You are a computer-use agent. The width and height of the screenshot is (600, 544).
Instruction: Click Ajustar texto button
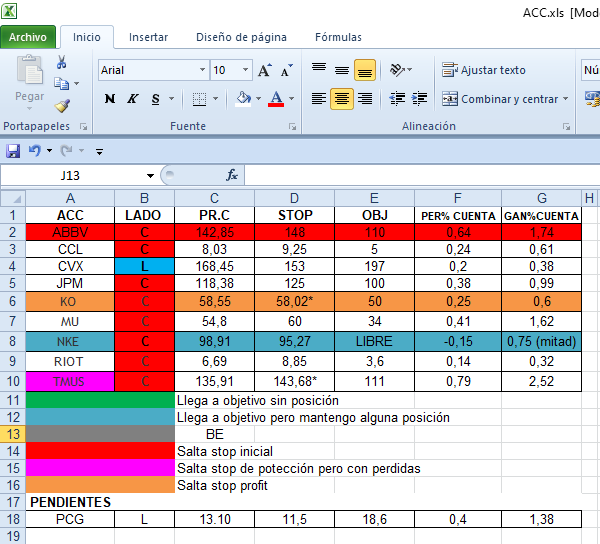point(484,70)
